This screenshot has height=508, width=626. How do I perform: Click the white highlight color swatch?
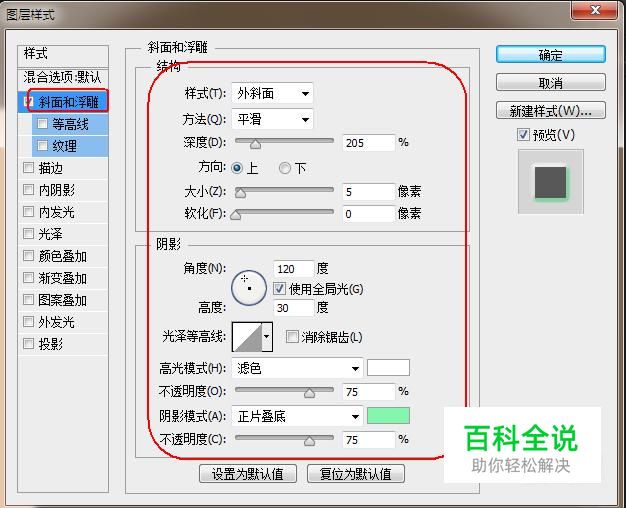[x=388, y=367]
